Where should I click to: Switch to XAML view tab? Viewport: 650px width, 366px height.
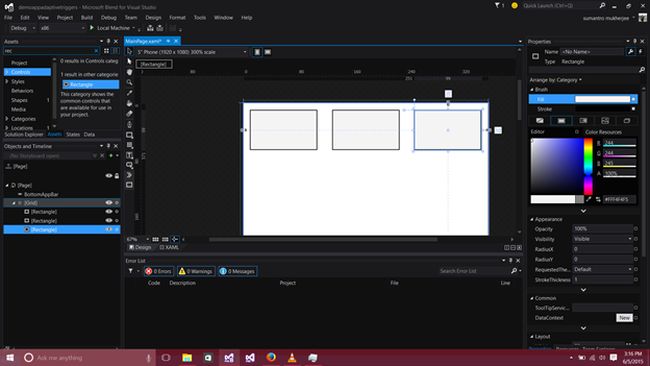coord(170,247)
